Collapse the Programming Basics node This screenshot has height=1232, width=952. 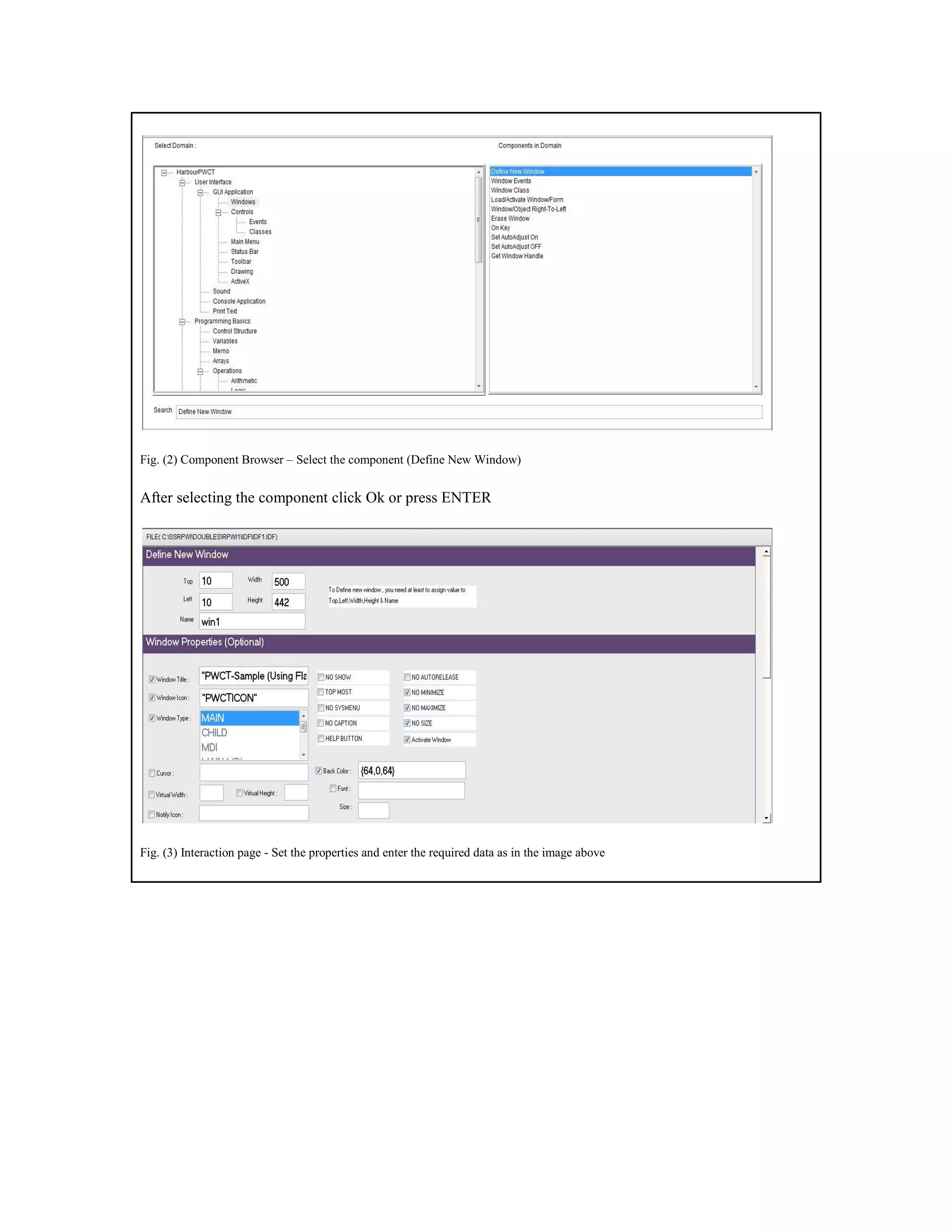[x=182, y=322]
